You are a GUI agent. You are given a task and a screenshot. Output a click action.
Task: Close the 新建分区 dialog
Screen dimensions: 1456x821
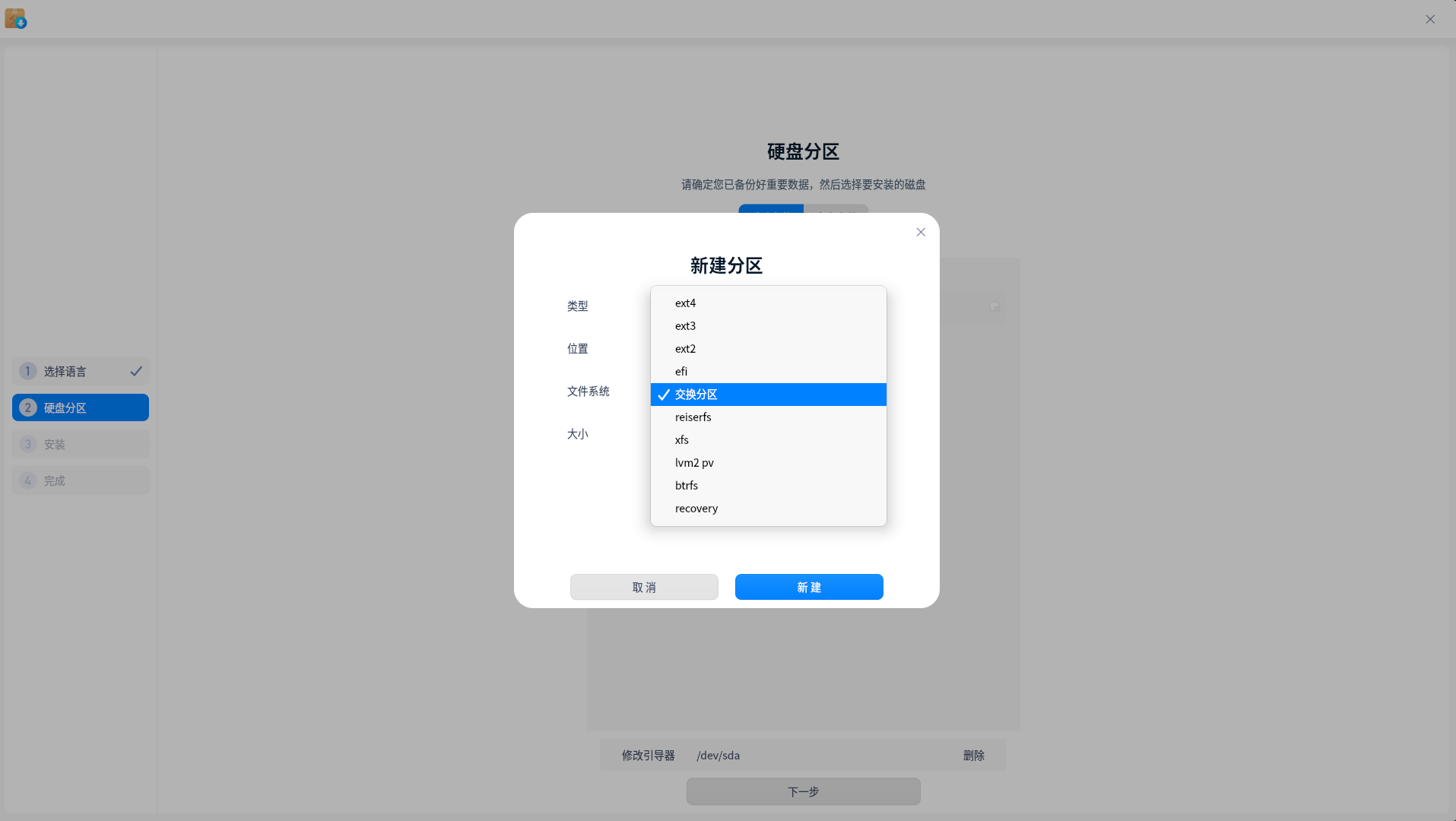click(x=921, y=232)
